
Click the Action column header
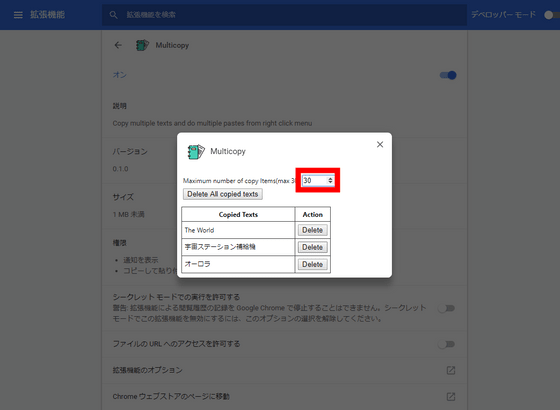pyautogui.click(x=312, y=214)
